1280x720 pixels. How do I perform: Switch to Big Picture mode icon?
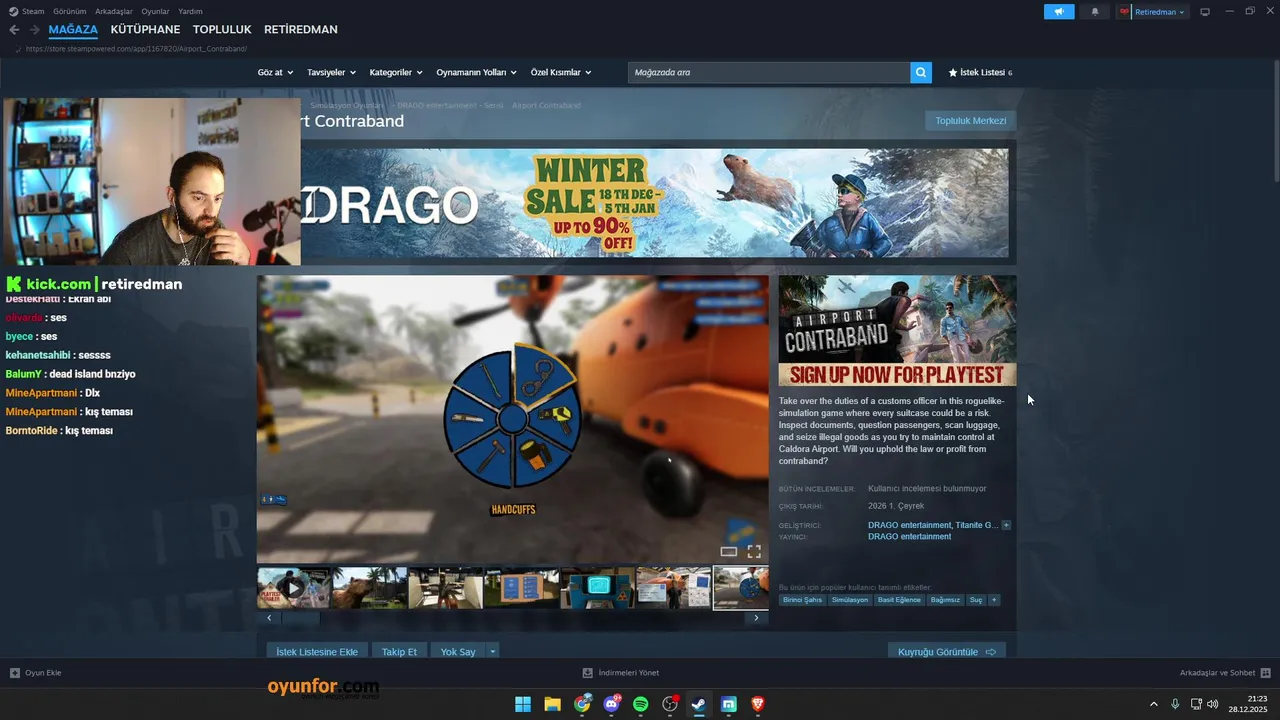1205,12
